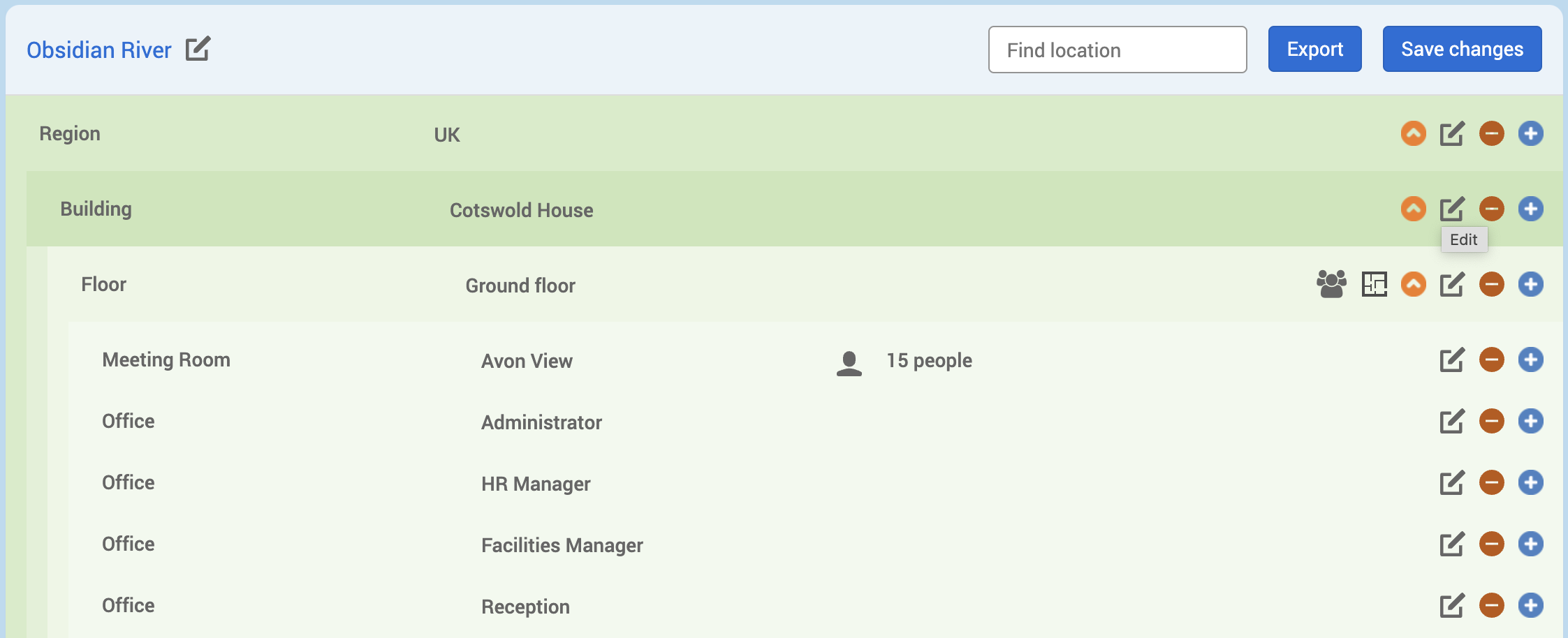Focus the Find location search field
Viewport: 1568px width, 638px height.
coord(1117,50)
